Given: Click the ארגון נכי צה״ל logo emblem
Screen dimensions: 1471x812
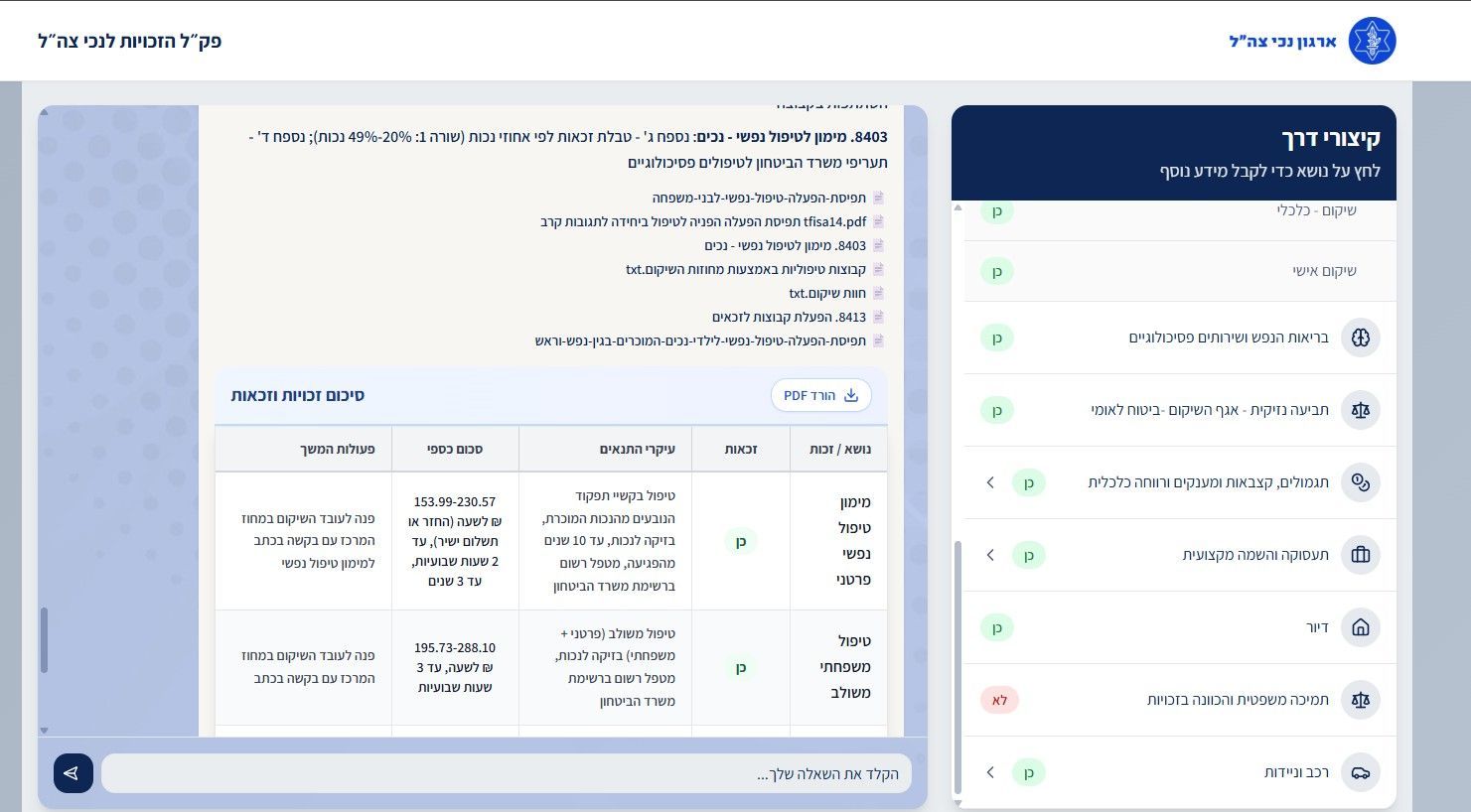Looking at the screenshot, I should click(x=1372, y=41).
